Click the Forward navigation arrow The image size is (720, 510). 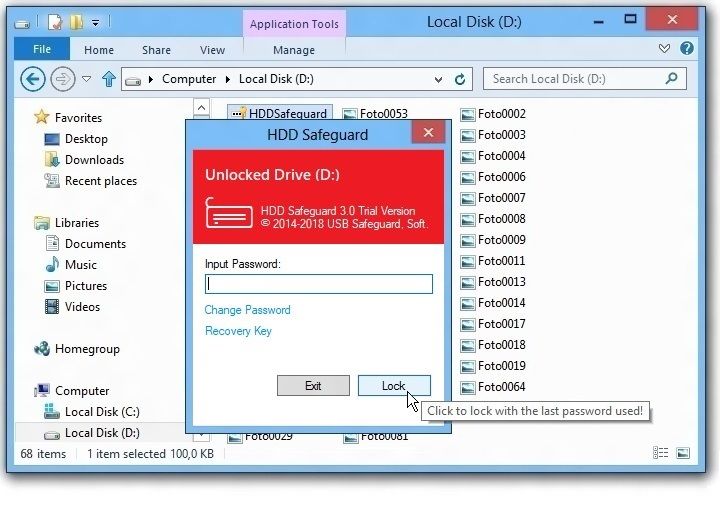click(62, 79)
